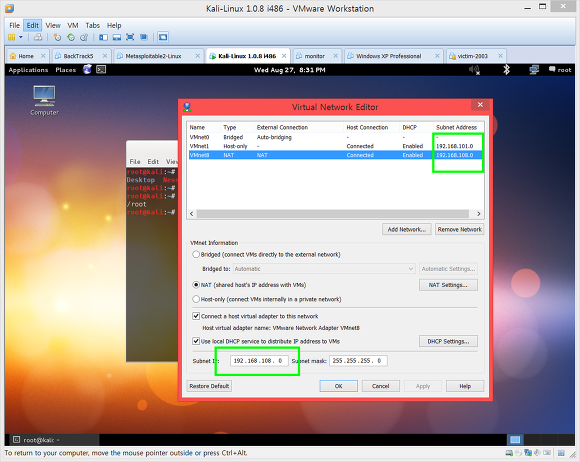This screenshot has height=462, width=580.
Task: Click the Bluetooth icon in Kali panel
Action: (506, 70)
